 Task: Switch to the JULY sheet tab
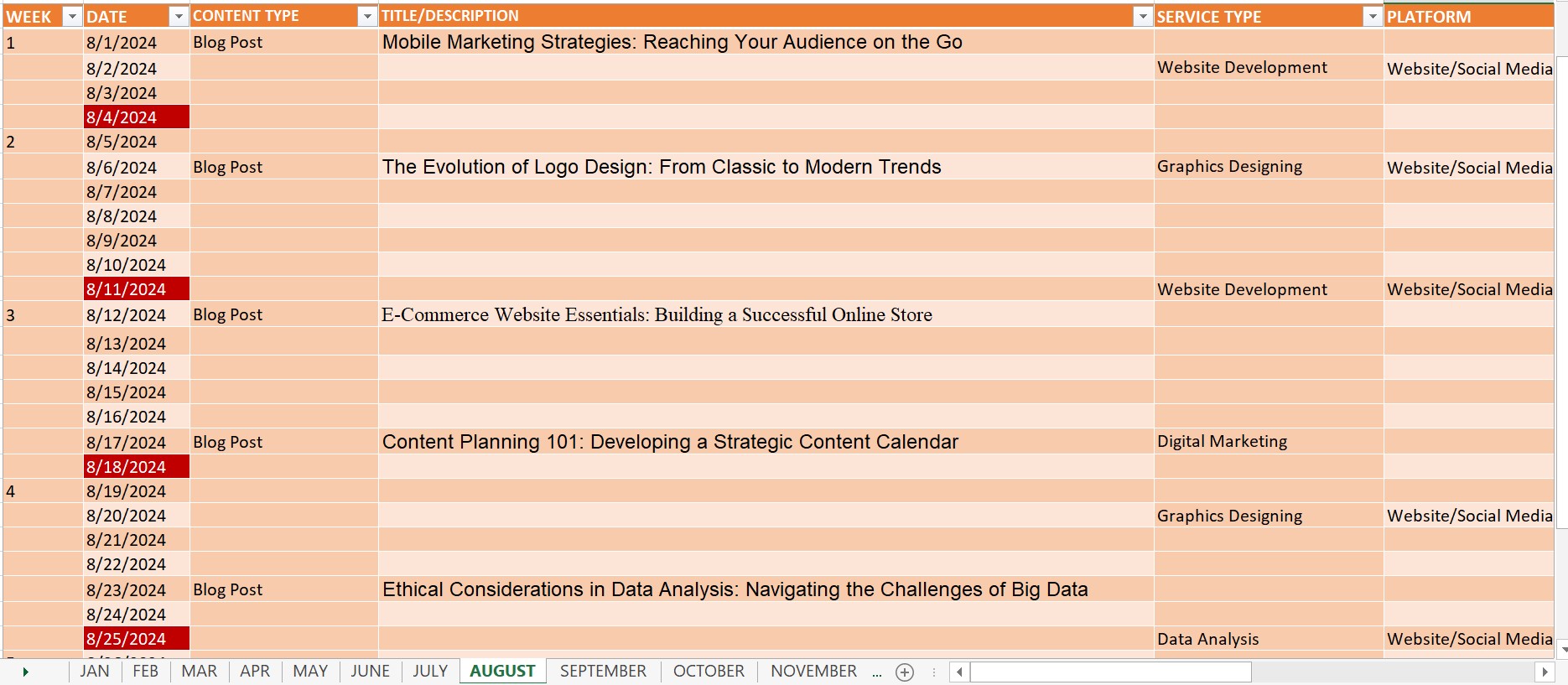pyautogui.click(x=430, y=671)
